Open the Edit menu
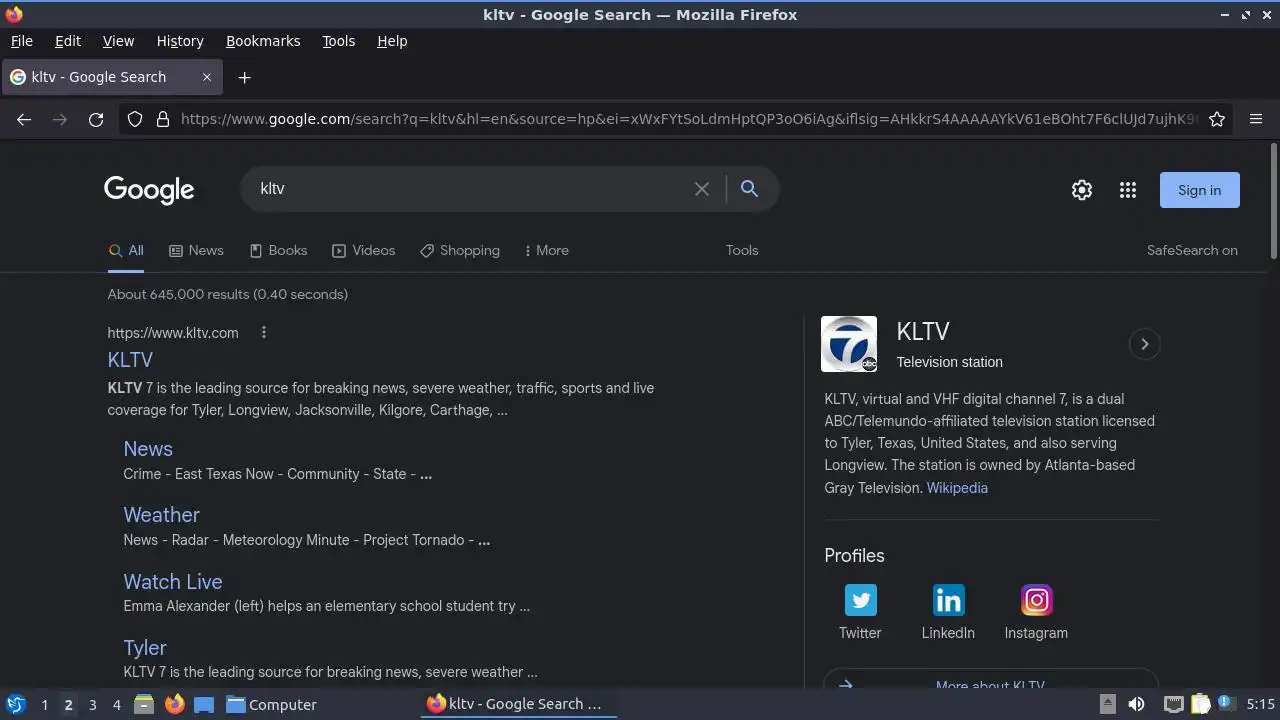The height and width of the screenshot is (720, 1280). click(68, 41)
